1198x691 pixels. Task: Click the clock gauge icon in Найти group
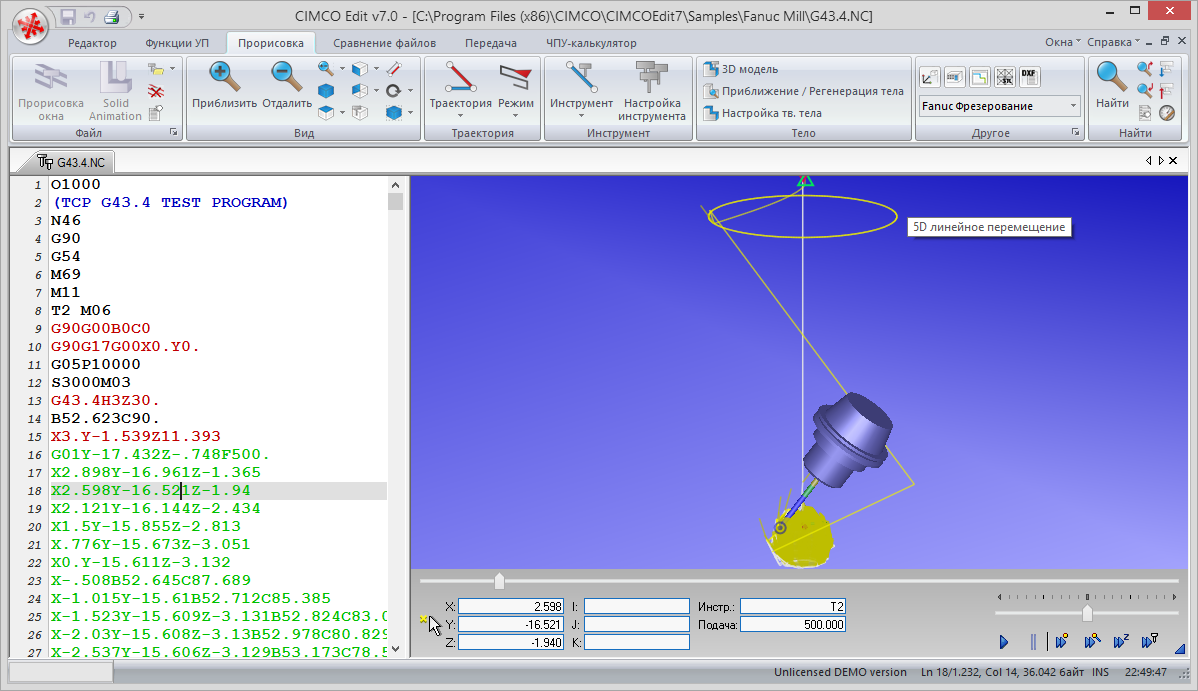coord(1167,113)
